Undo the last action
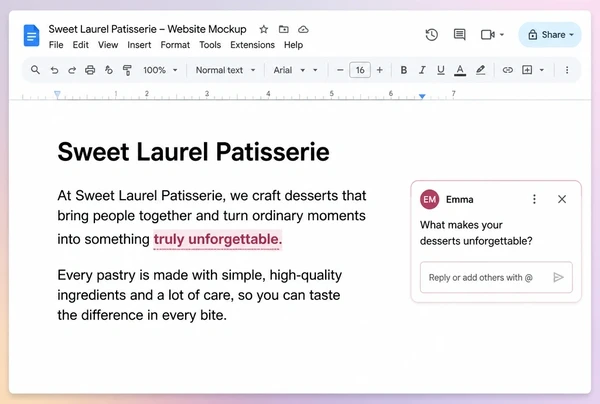Viewport: 600px width, 404px height. [x=54, y=70]
